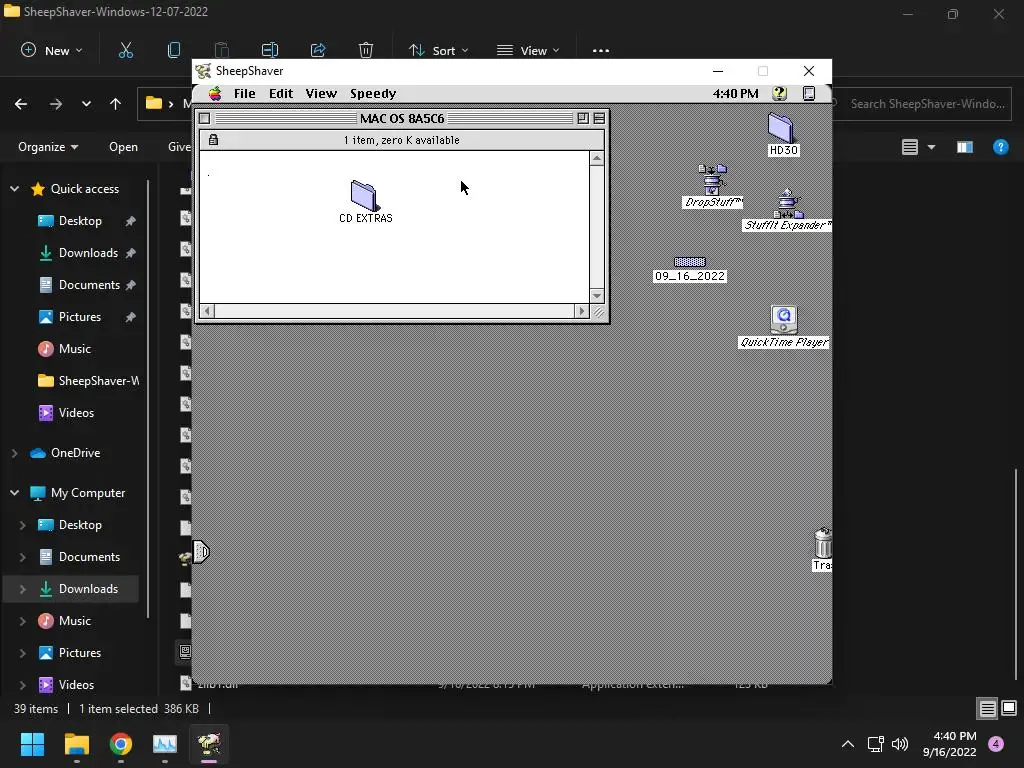Select Videos under Quick access
The height and width of the screenshot is (768, 1024).
75,413
